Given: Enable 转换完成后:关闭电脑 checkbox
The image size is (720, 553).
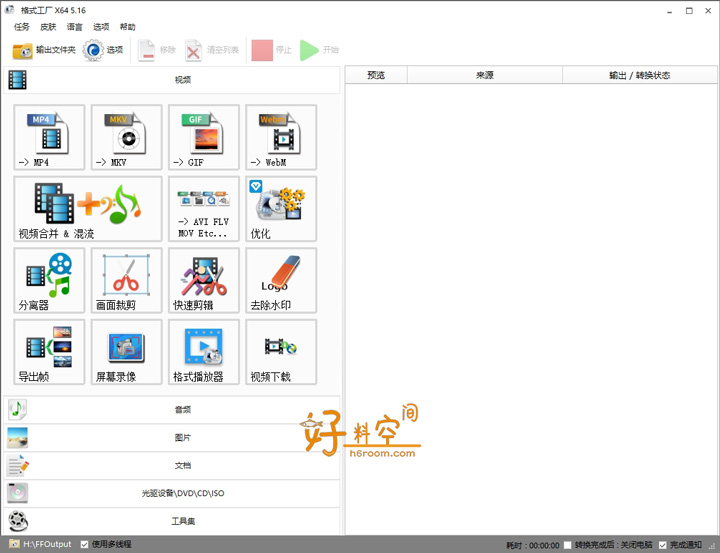Looking at the screenshot, I should 568,545.
